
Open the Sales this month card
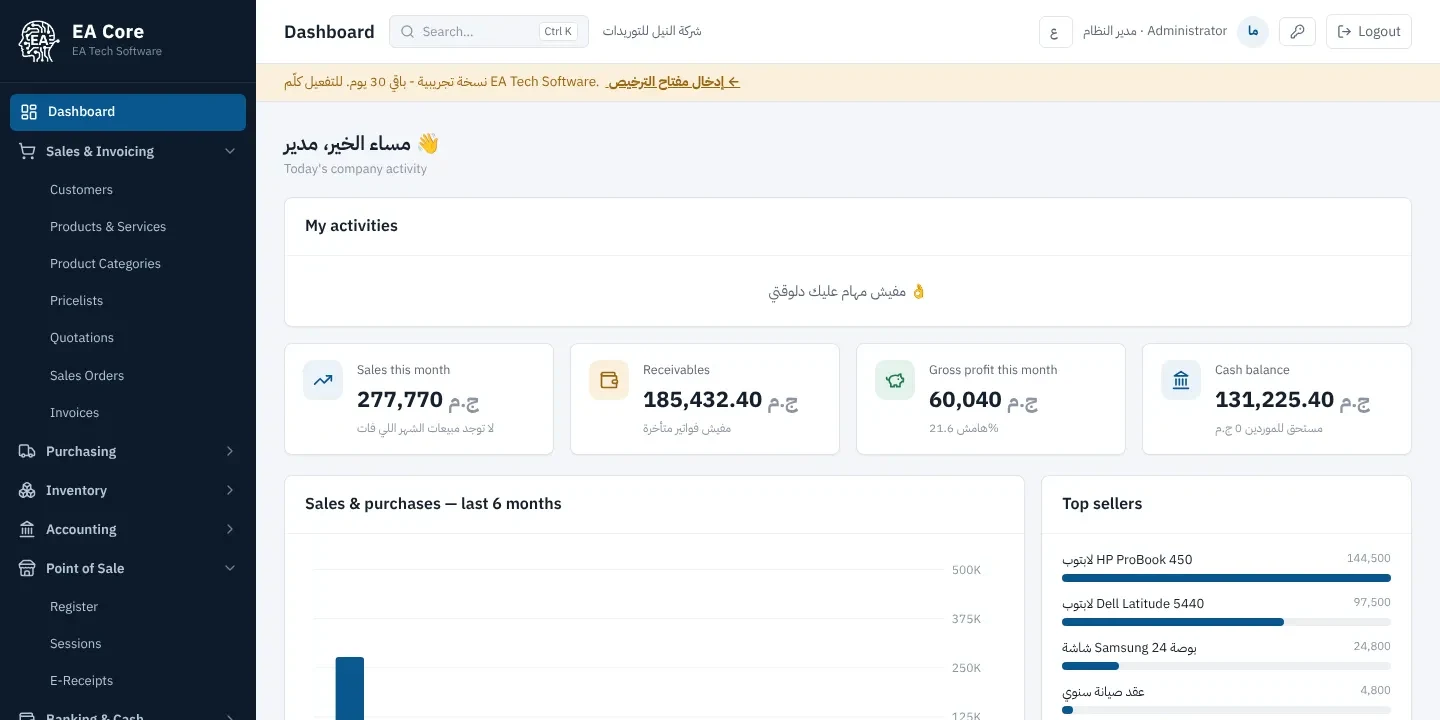(x=419, y=399)
